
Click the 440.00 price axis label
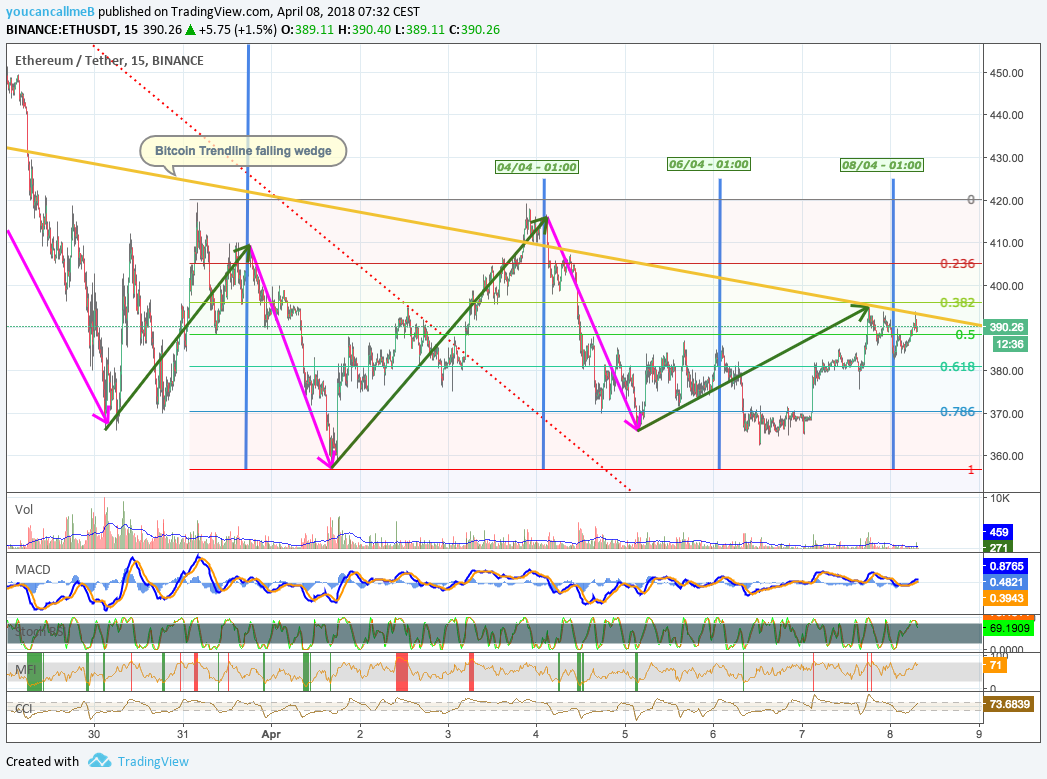click(1006, 115)
